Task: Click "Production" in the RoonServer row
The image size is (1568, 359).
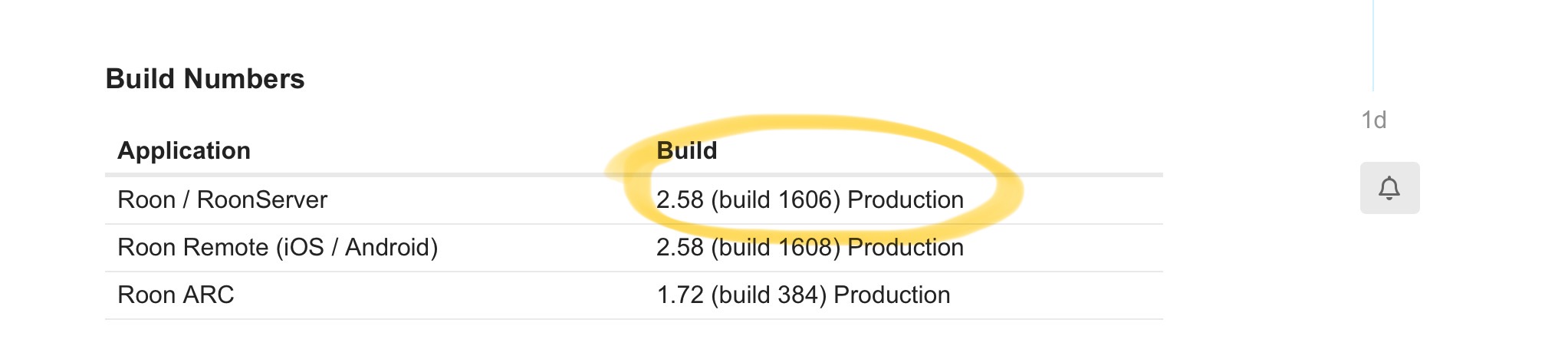Action: pos(905,199)
